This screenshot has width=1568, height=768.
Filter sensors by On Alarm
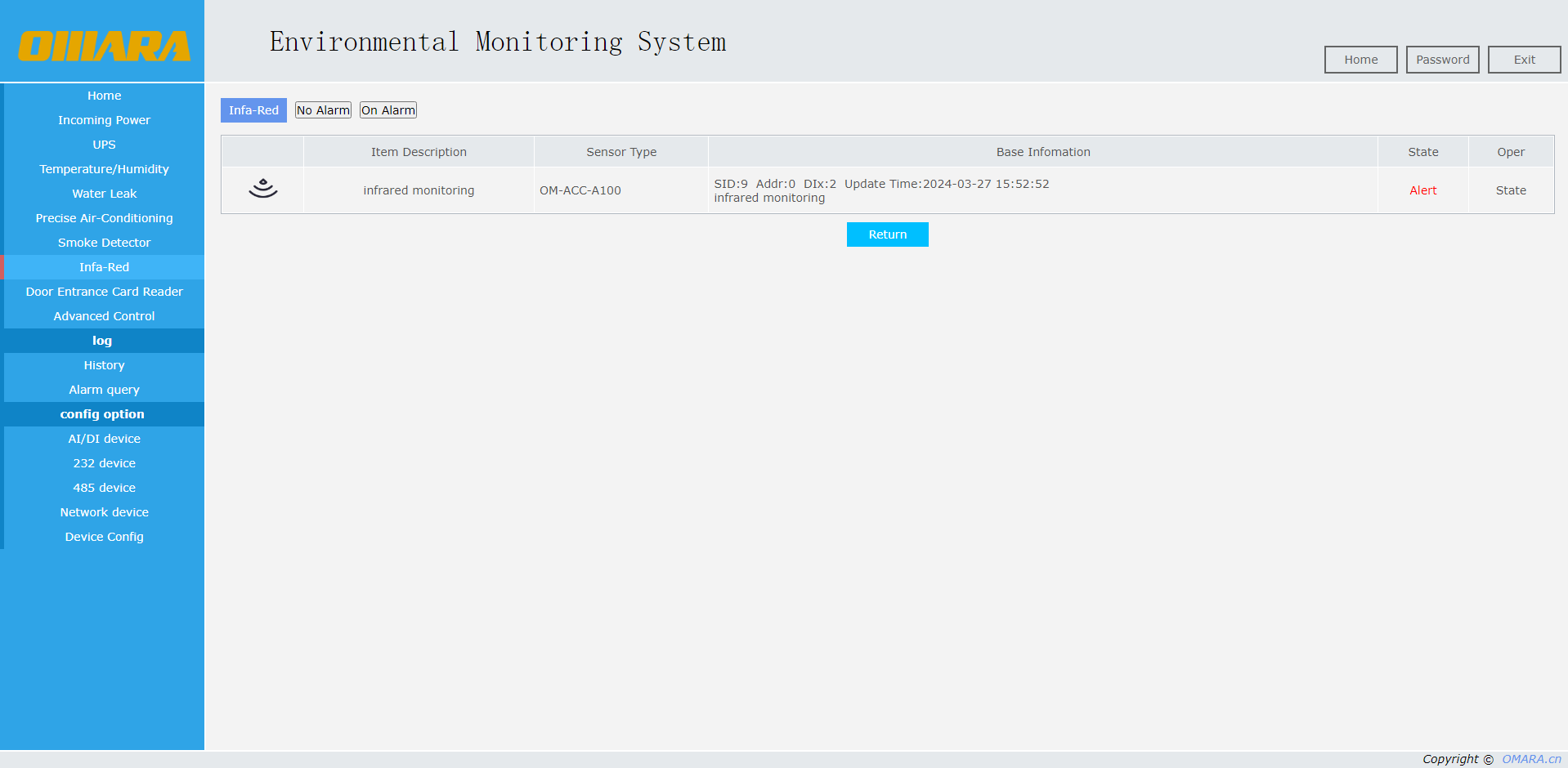tap(388, 110)
